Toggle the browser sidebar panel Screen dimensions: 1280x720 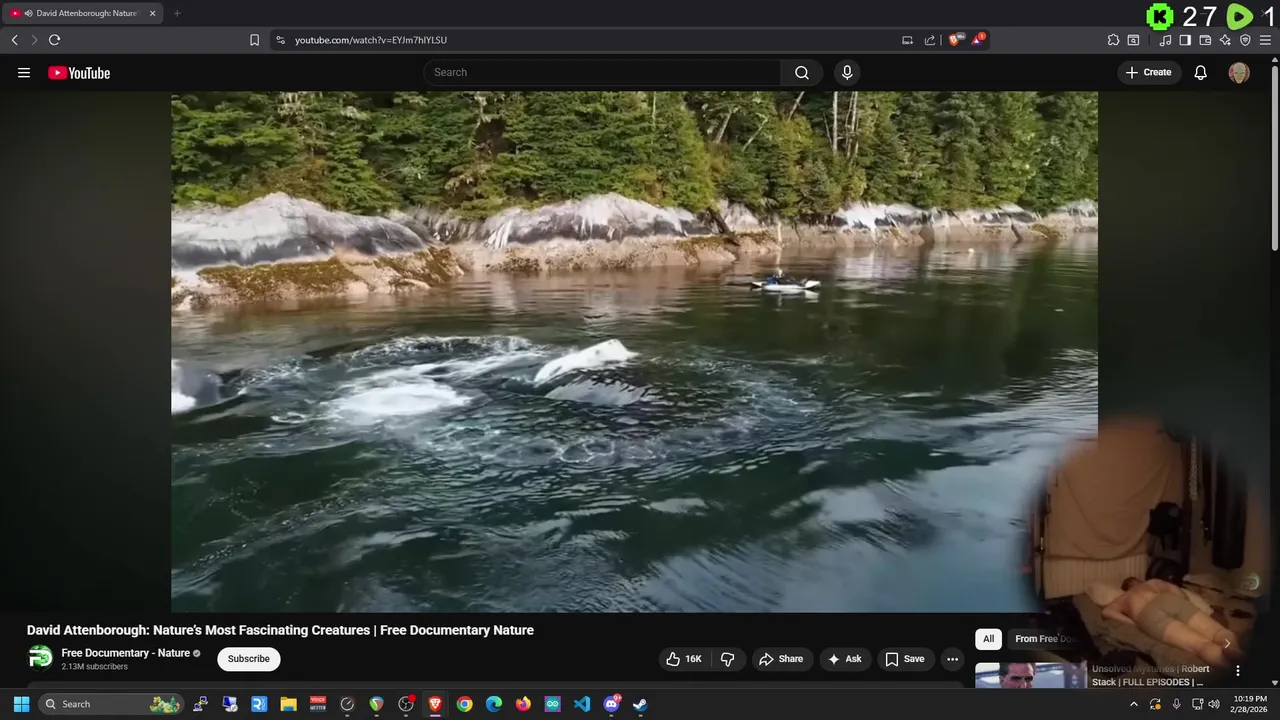tap(1185, 40)
